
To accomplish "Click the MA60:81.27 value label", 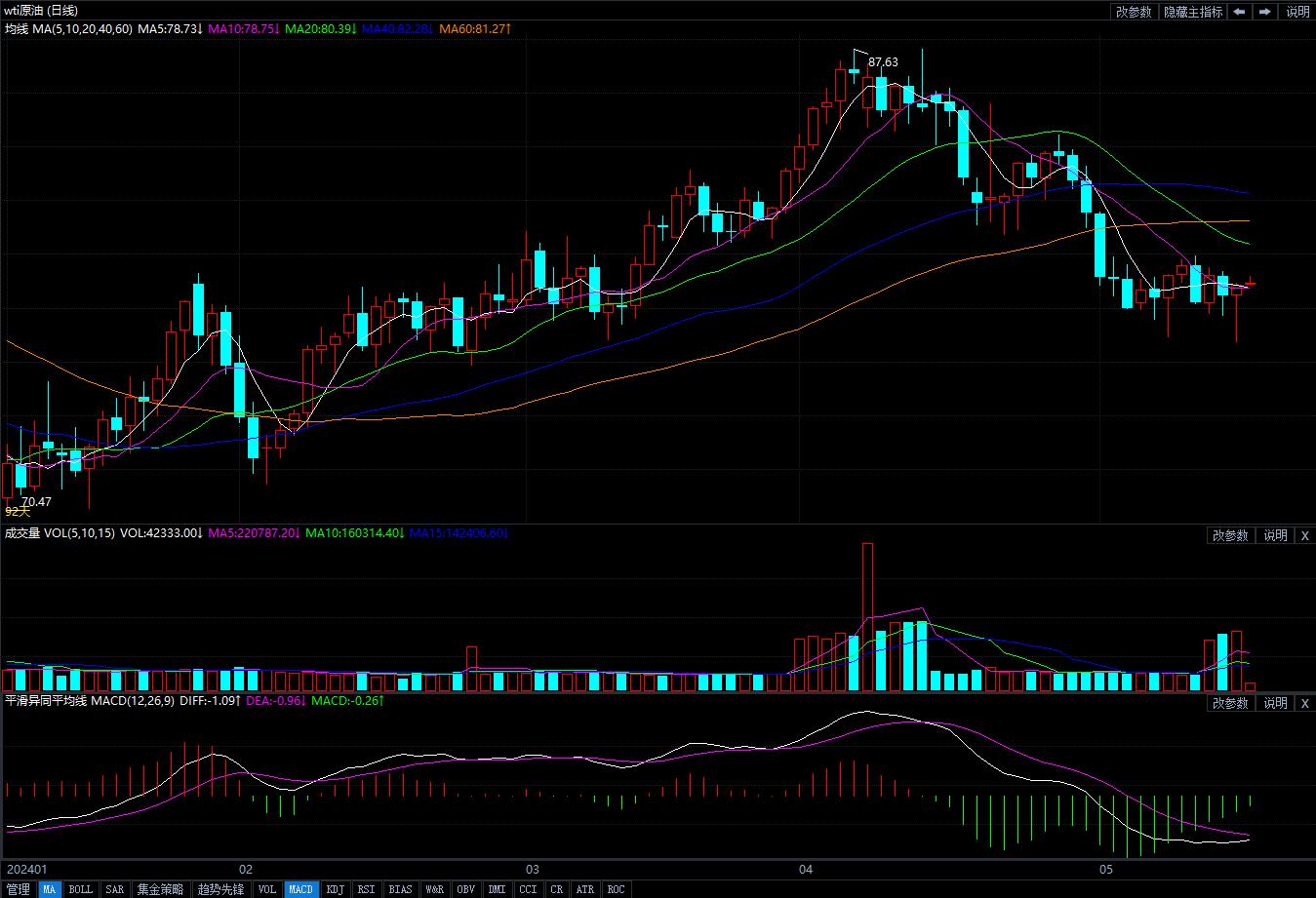I will (x=475, y=29).
